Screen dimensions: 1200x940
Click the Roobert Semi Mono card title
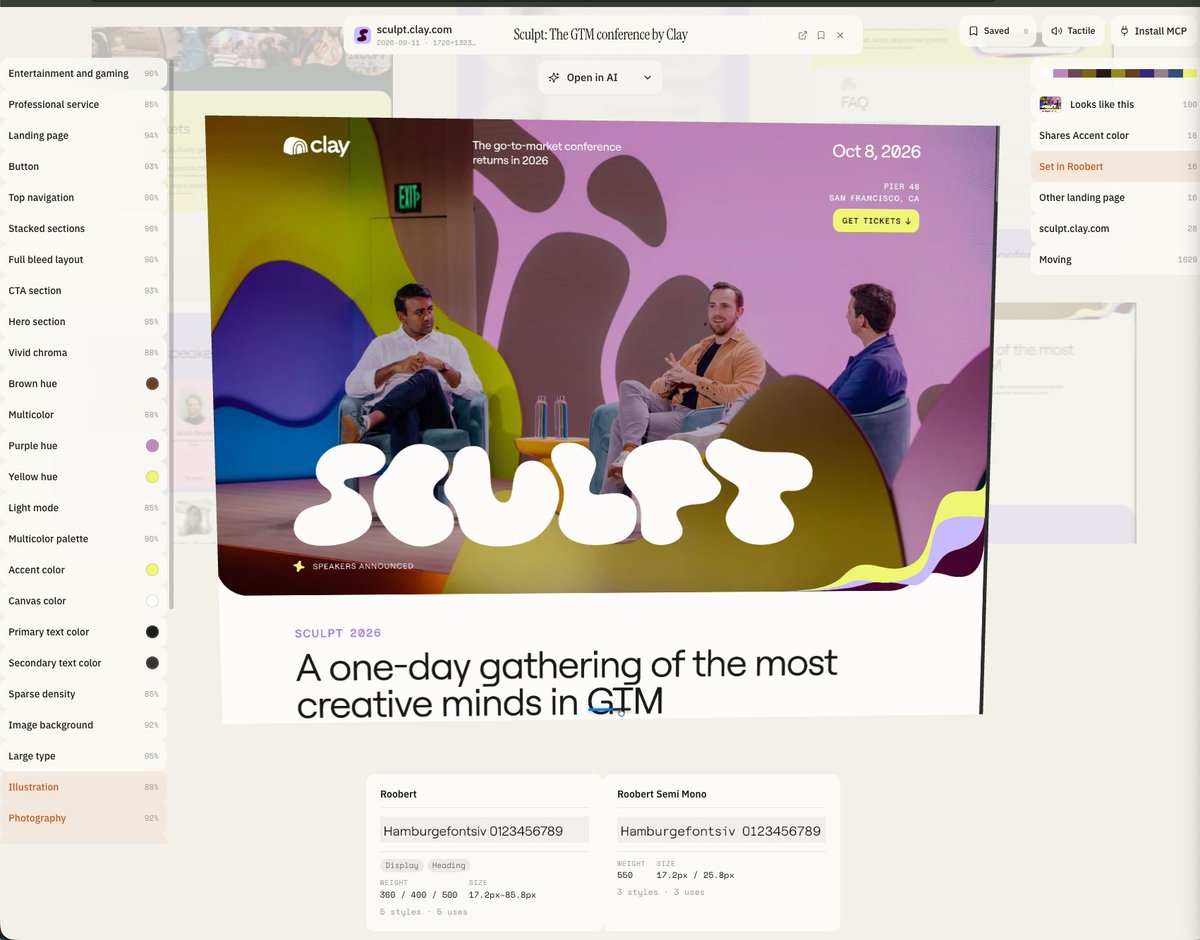[x=662, y=794]
